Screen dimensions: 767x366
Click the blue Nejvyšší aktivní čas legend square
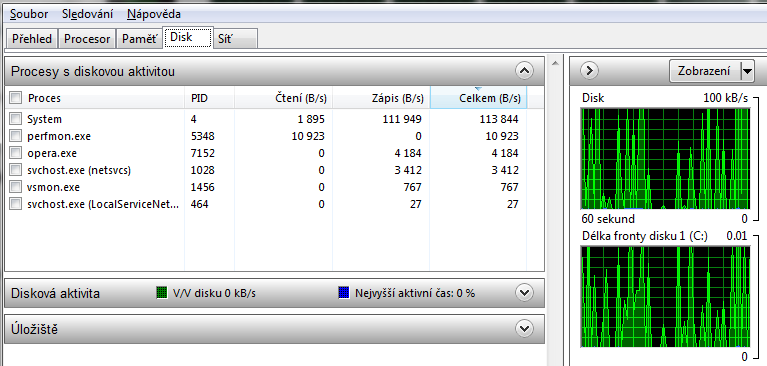coord(344,294)
